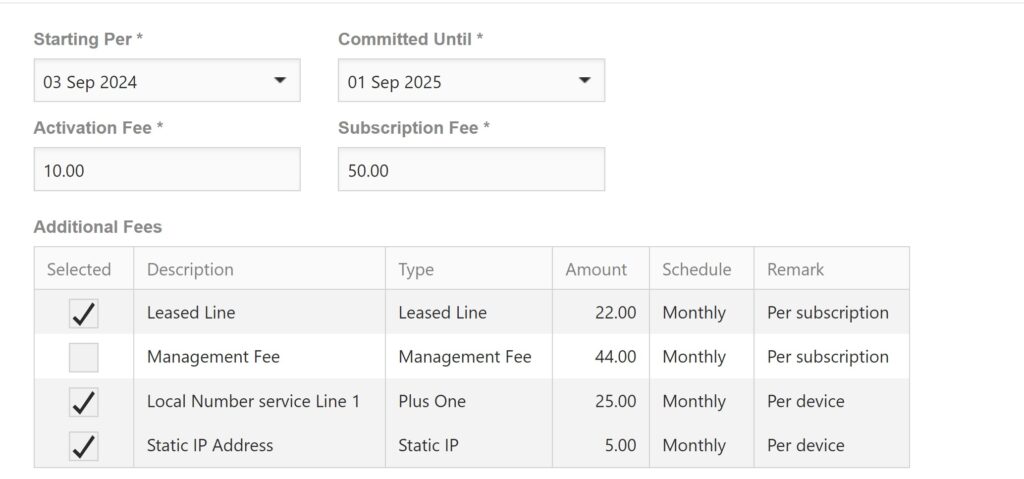Viewport: 1024px width, 479px height.
Task: Select the Plus One type cell
Action: (432, 401)
